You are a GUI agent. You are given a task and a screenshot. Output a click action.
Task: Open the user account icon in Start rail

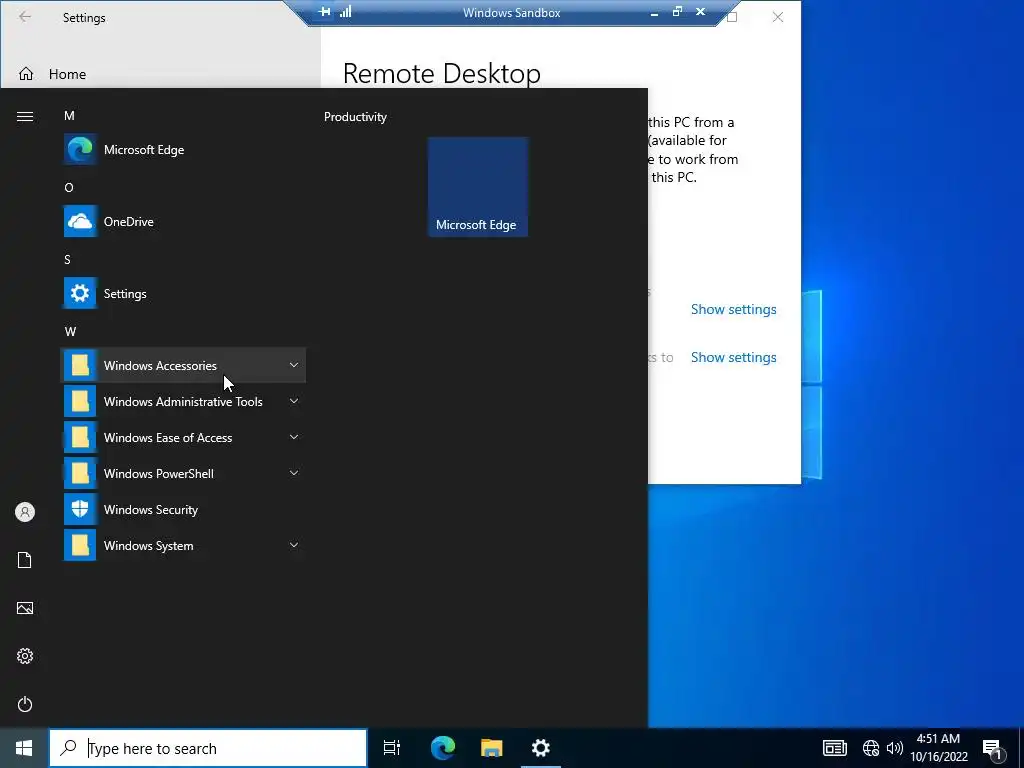(25, 512)
